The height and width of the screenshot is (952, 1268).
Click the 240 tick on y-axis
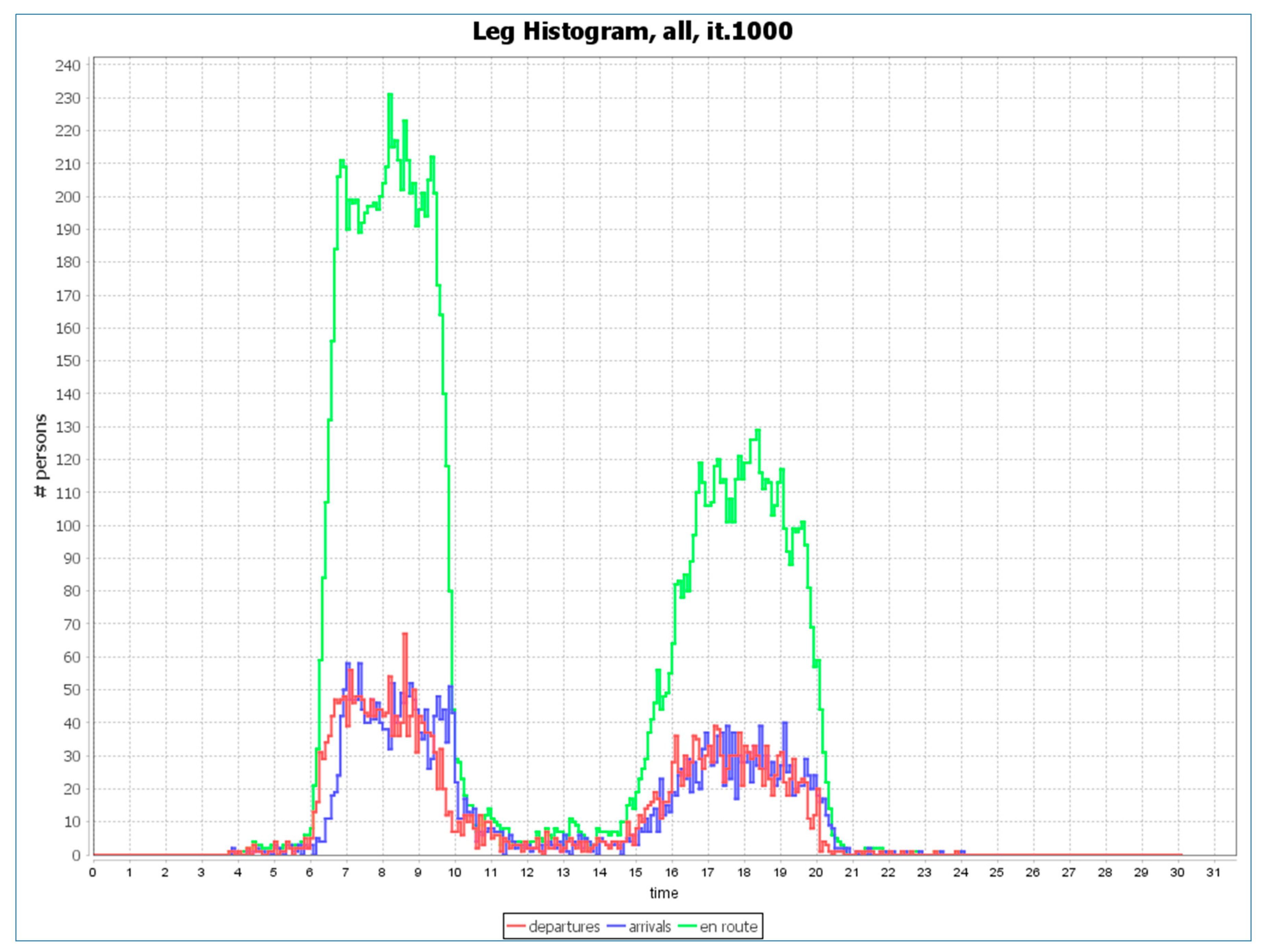[68, 65]
